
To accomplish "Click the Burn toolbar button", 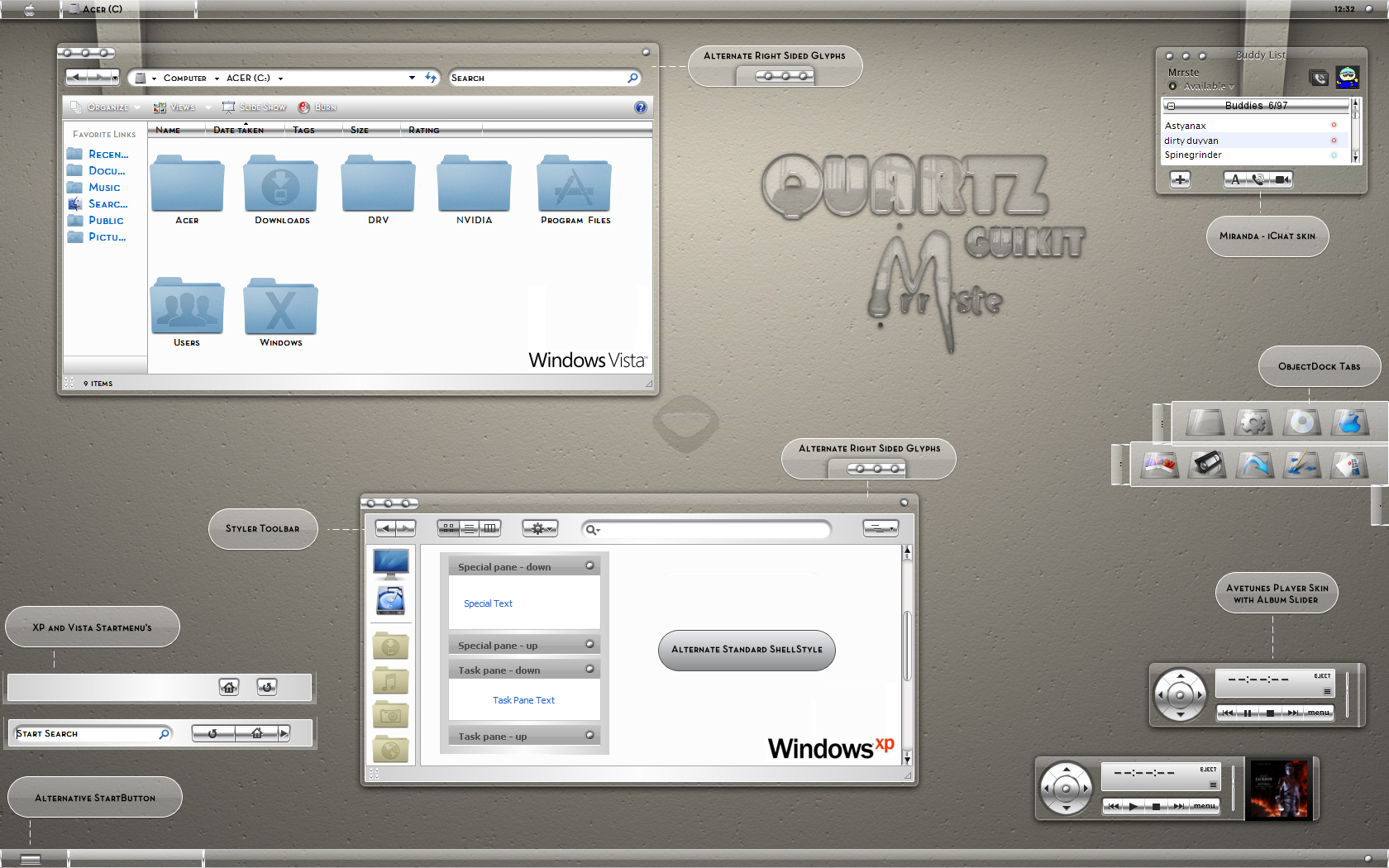I will tap(317, 107).
